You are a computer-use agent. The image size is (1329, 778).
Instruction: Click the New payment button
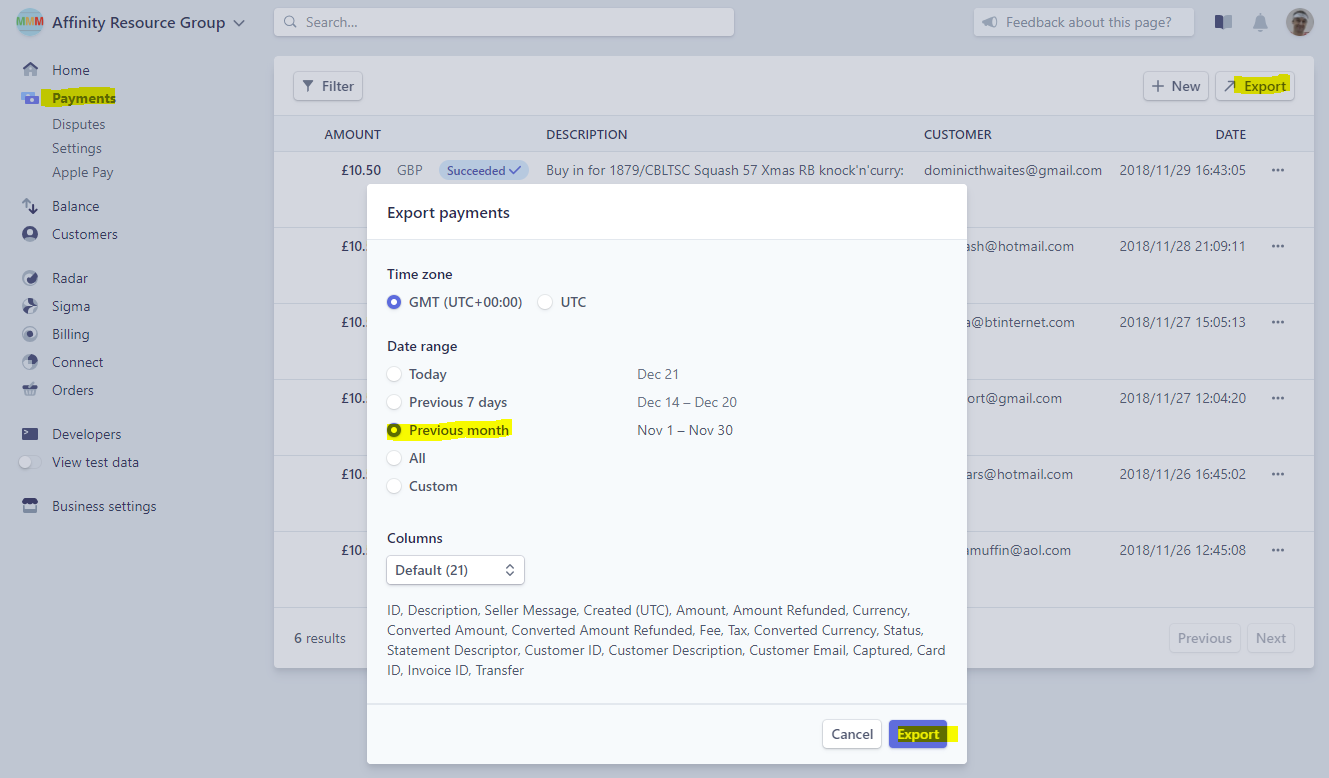pyautogui.click(x=1176, y=86)
